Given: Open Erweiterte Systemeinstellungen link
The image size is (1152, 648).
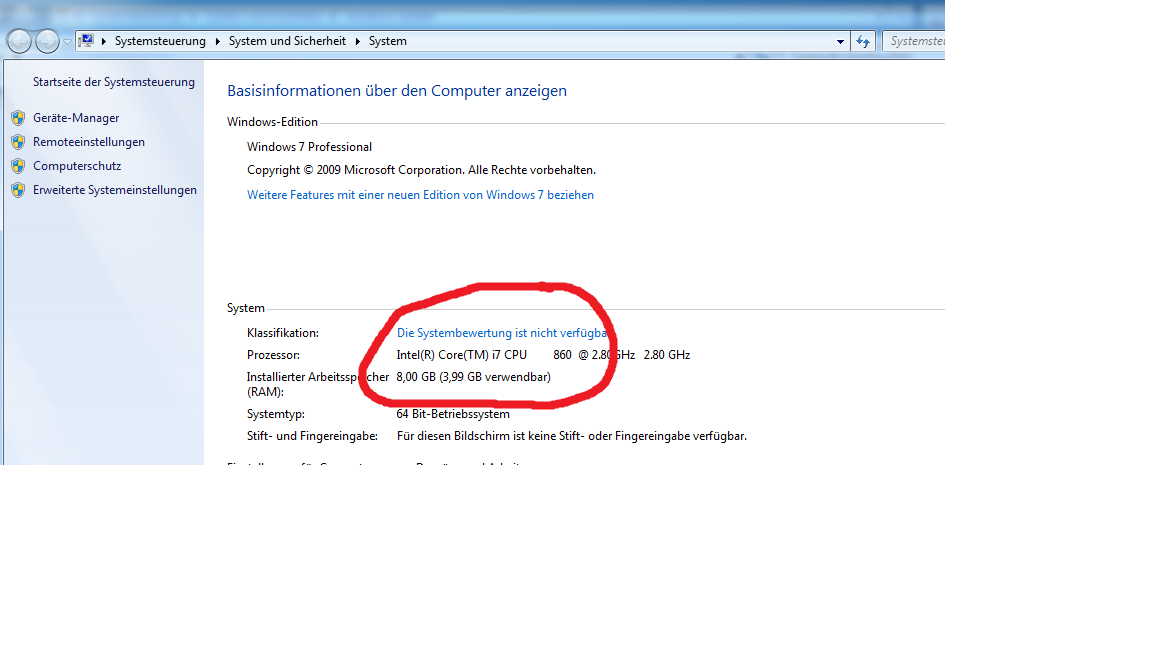Looking at the screenshot, I should click(x=115, y=190).
